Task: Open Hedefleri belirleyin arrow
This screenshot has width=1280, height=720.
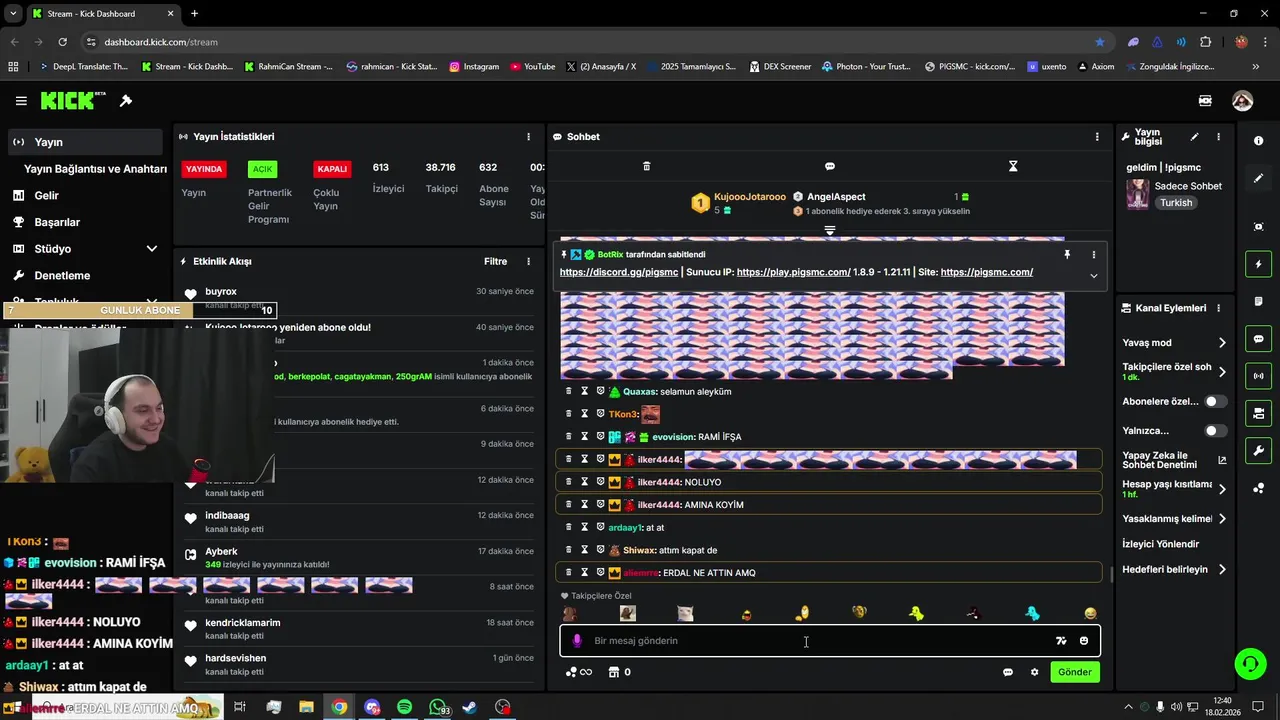Action: 1221,570
